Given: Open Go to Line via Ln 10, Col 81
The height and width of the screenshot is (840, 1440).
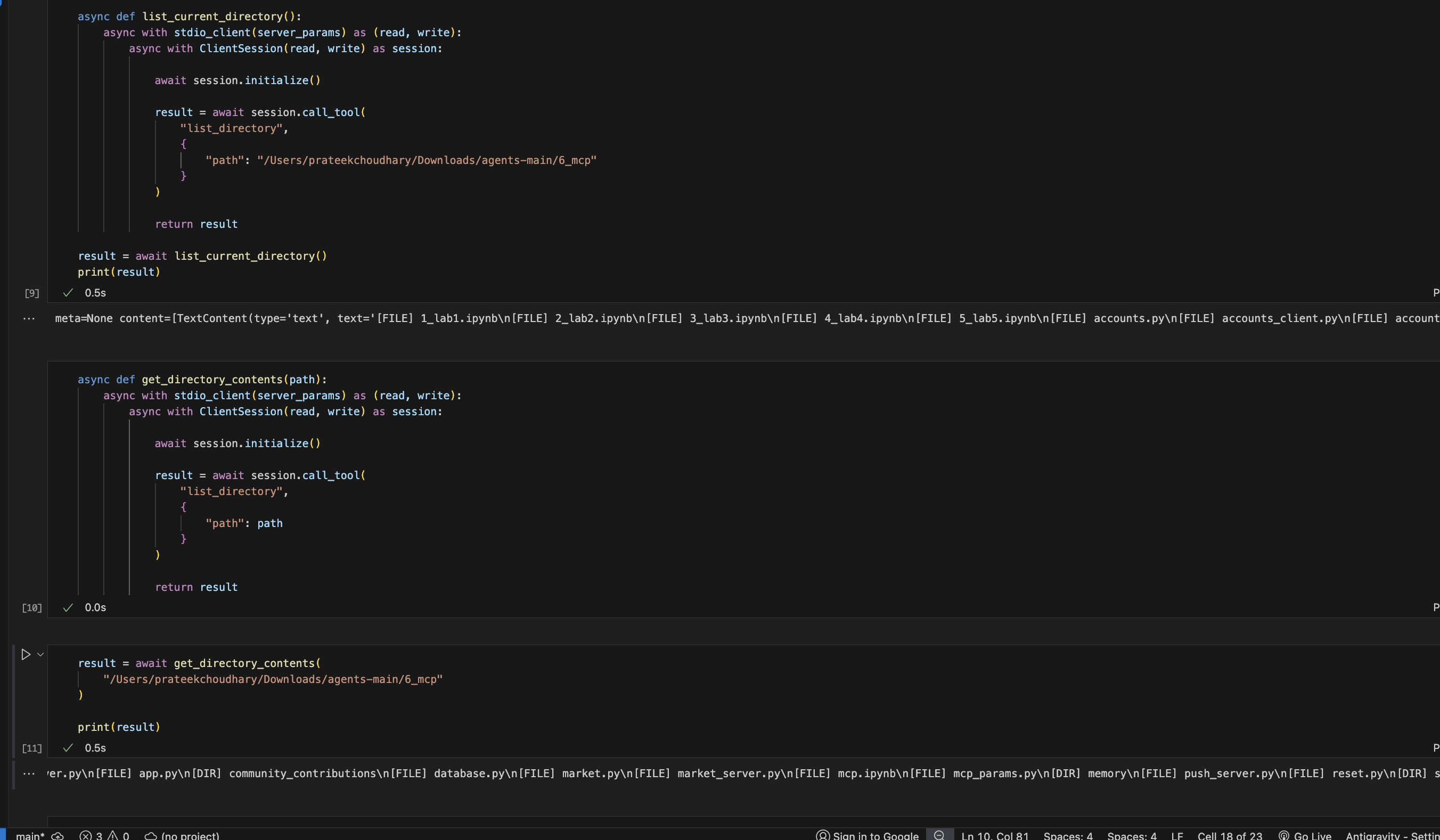Looking at the screenshot, I should [995, 835].
